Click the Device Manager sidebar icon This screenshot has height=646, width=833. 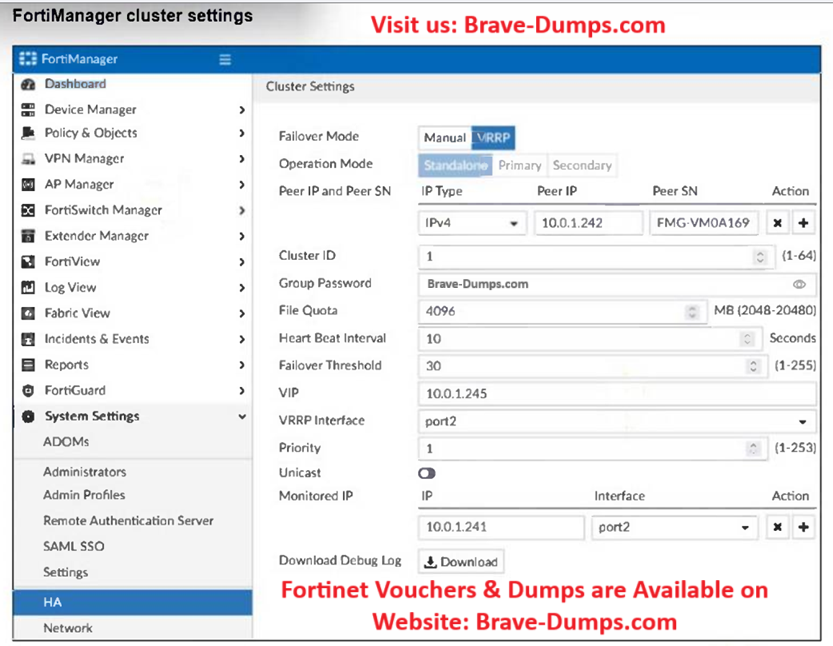pyautogui.click(x=28, y=109)
